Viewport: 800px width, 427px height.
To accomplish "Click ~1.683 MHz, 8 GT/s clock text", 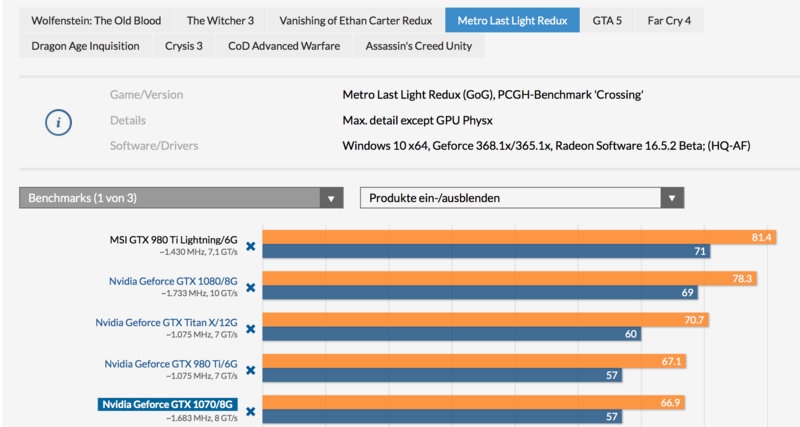I will click(x=202, y=418).
